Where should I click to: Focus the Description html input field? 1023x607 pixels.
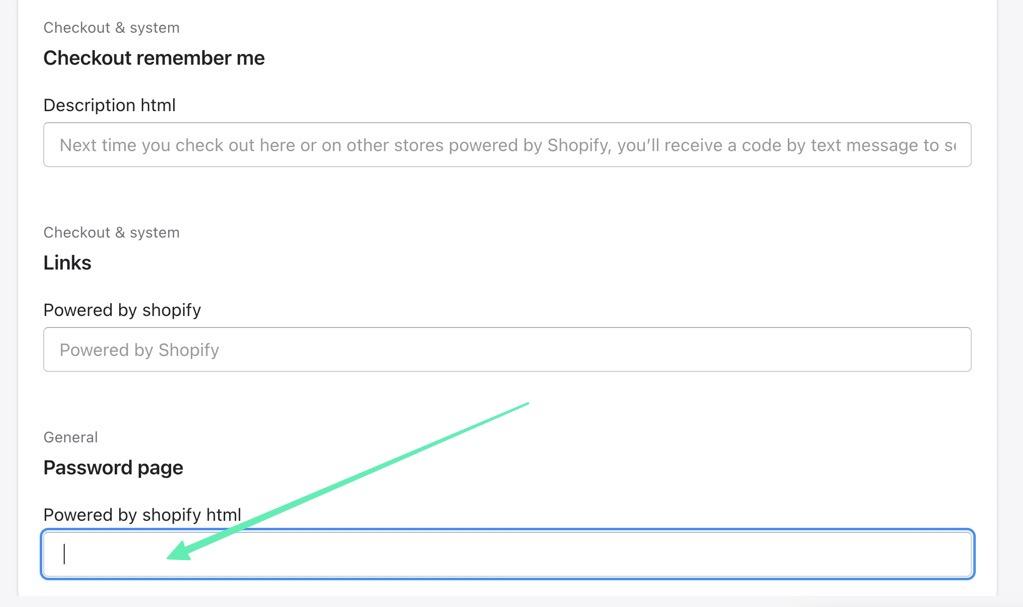pyautogui.click(x=507, y=145)
